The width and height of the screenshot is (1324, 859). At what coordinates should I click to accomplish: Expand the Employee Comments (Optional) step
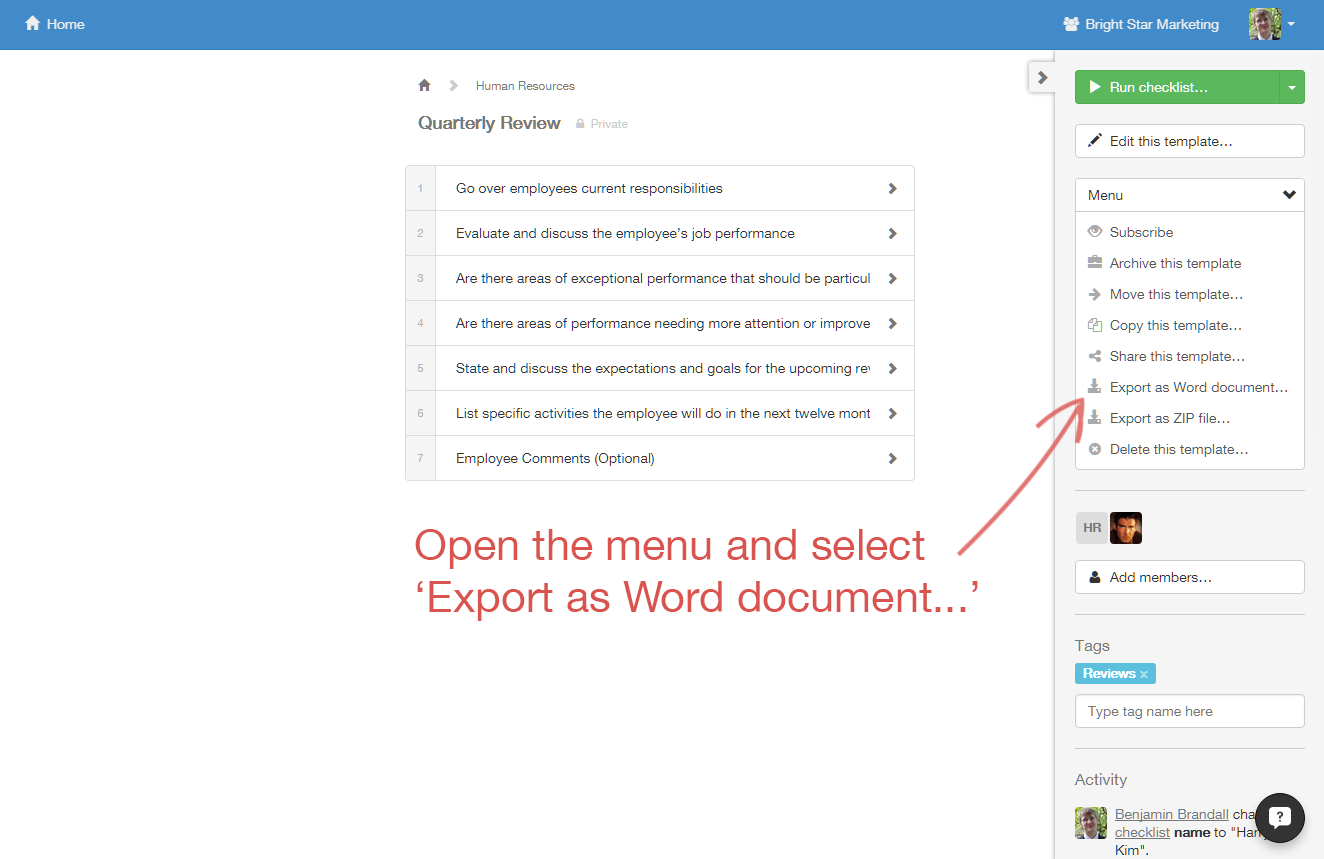pyautogui.click(x=892, y=458)
